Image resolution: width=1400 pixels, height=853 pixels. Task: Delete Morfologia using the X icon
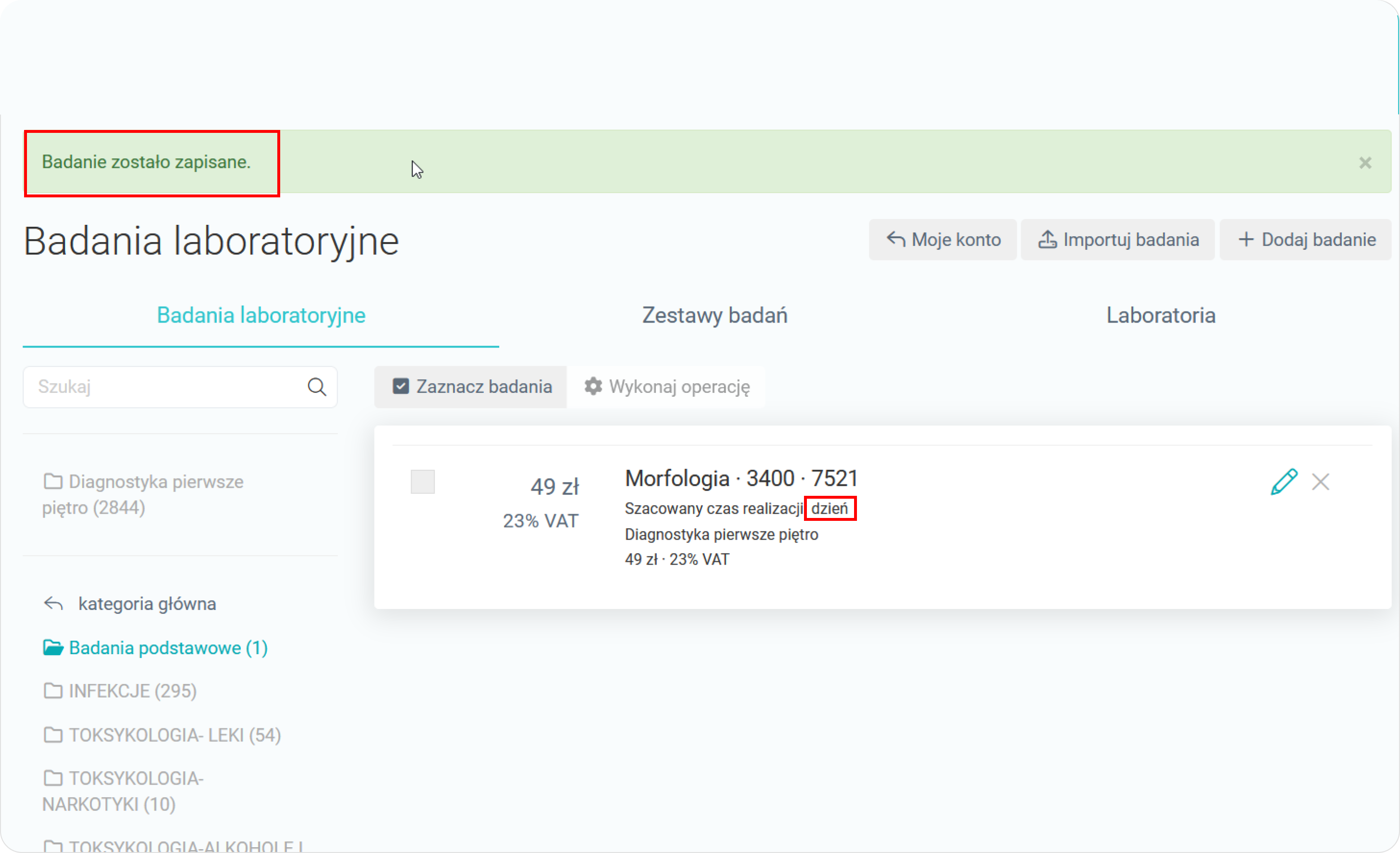pos(1321,482)
